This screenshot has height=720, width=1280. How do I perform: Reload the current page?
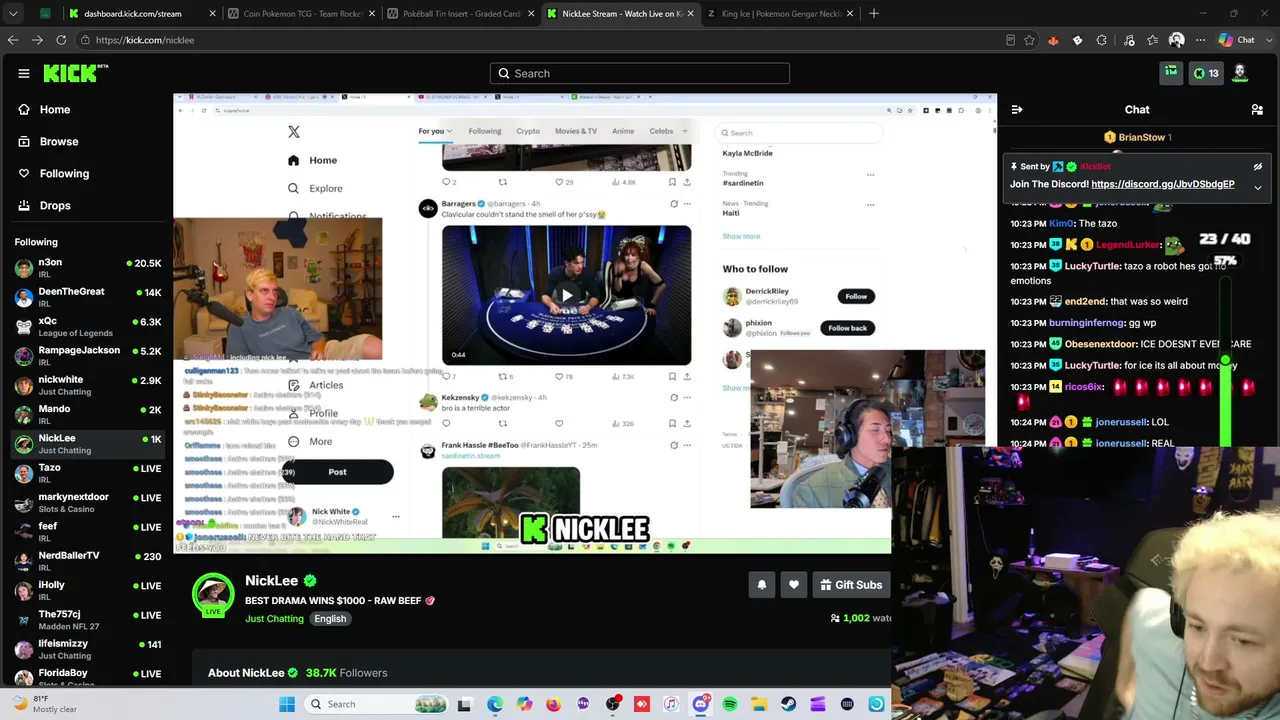click(x=61, y=40)
